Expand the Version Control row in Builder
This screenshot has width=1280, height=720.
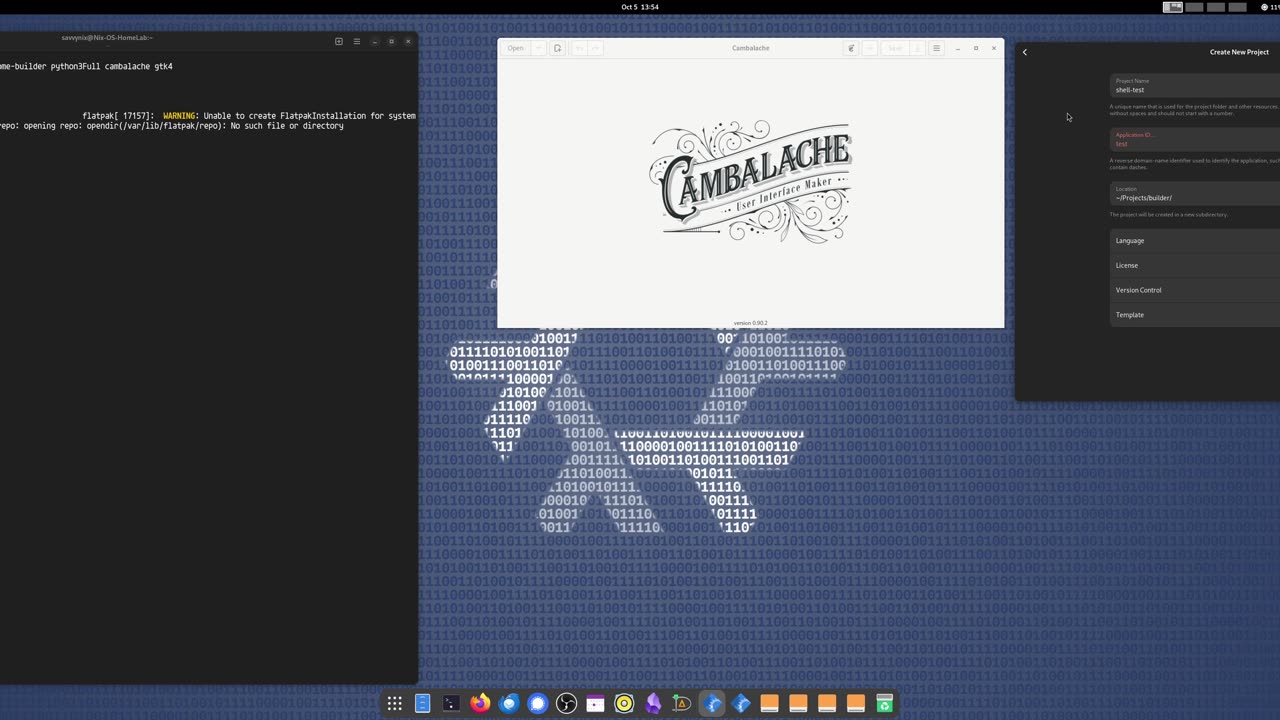[1195, 290]
